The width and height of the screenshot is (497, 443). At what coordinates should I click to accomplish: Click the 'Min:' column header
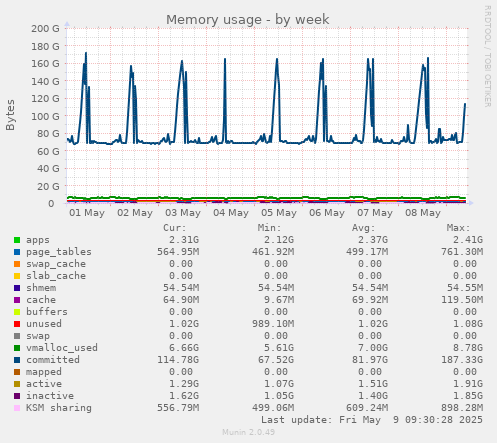[270, 228]
